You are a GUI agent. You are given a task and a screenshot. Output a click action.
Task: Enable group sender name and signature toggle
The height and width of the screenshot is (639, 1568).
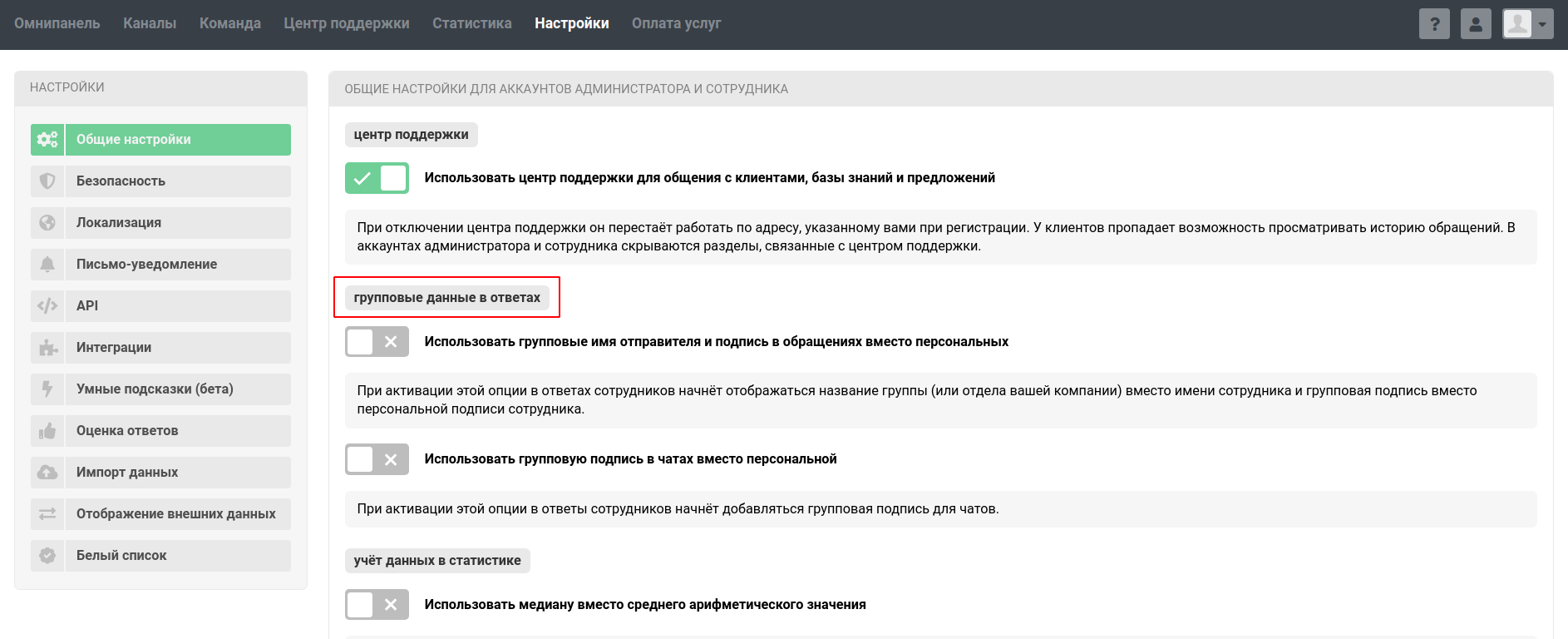point(377,342)
